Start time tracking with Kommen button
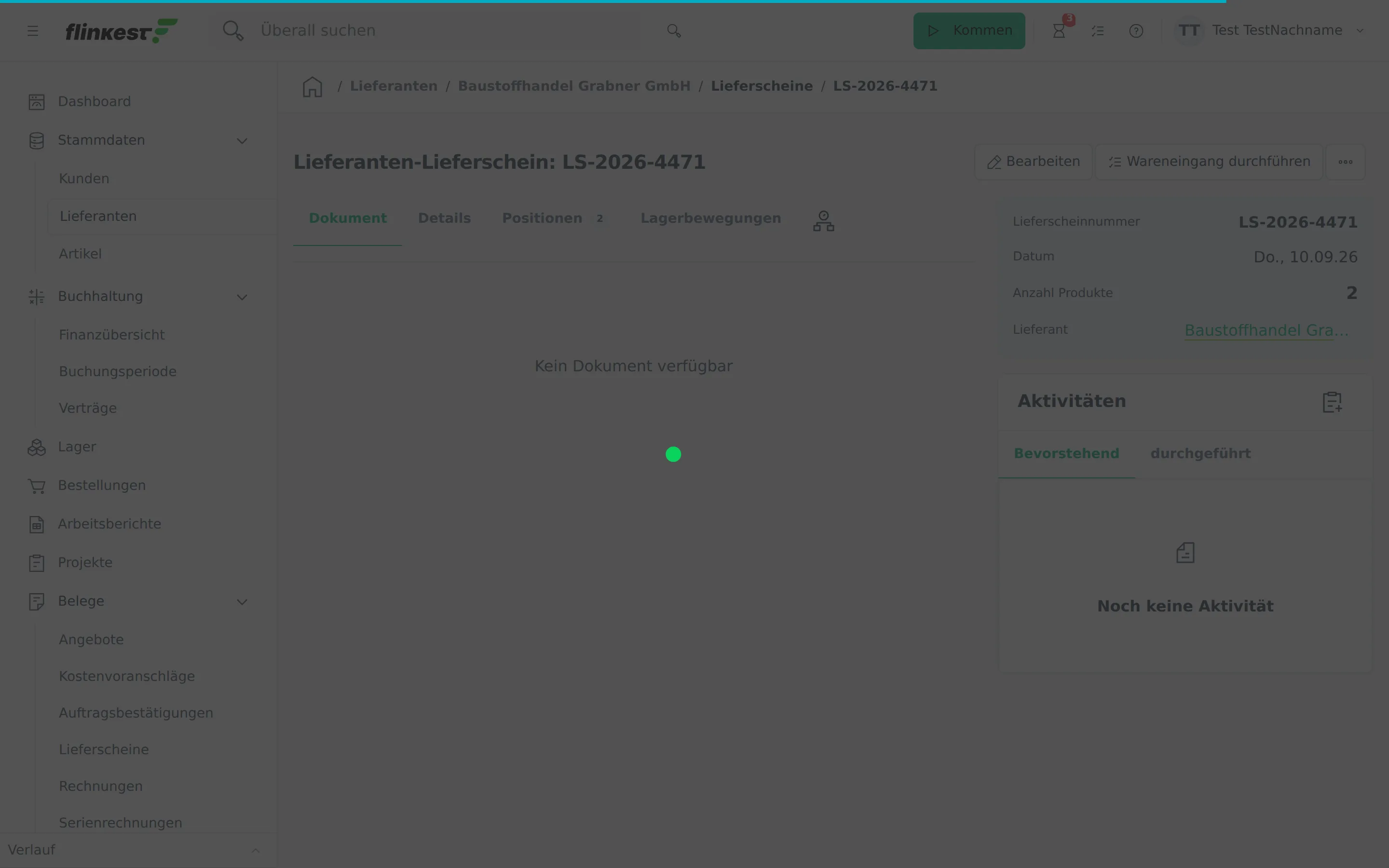 pos(969,30)
